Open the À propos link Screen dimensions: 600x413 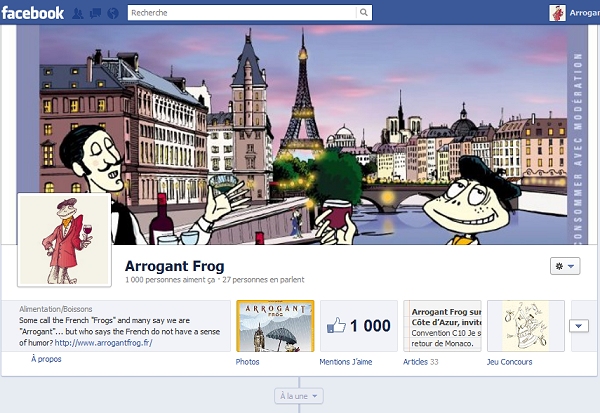46,359
